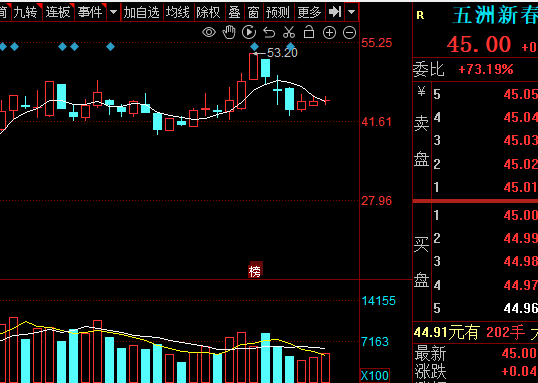The width and height of the screenshot is (538, 383).
Task: Click the circular play replay icon
Action: click(x=249, y=33)
